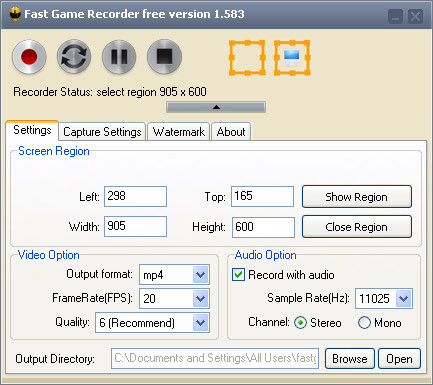Click the Close Region button
The height and width of the screenshot is (385, 433).
tap(357, 227)
